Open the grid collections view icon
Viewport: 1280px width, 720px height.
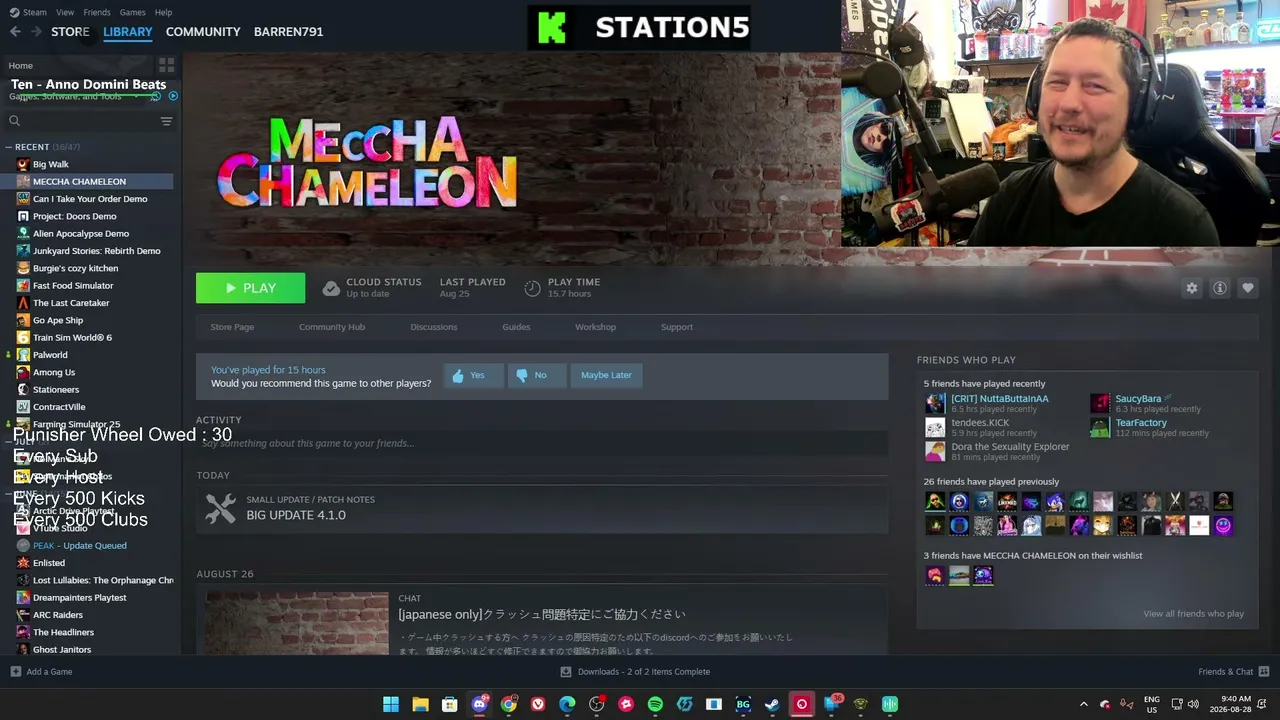pos(166,65)
